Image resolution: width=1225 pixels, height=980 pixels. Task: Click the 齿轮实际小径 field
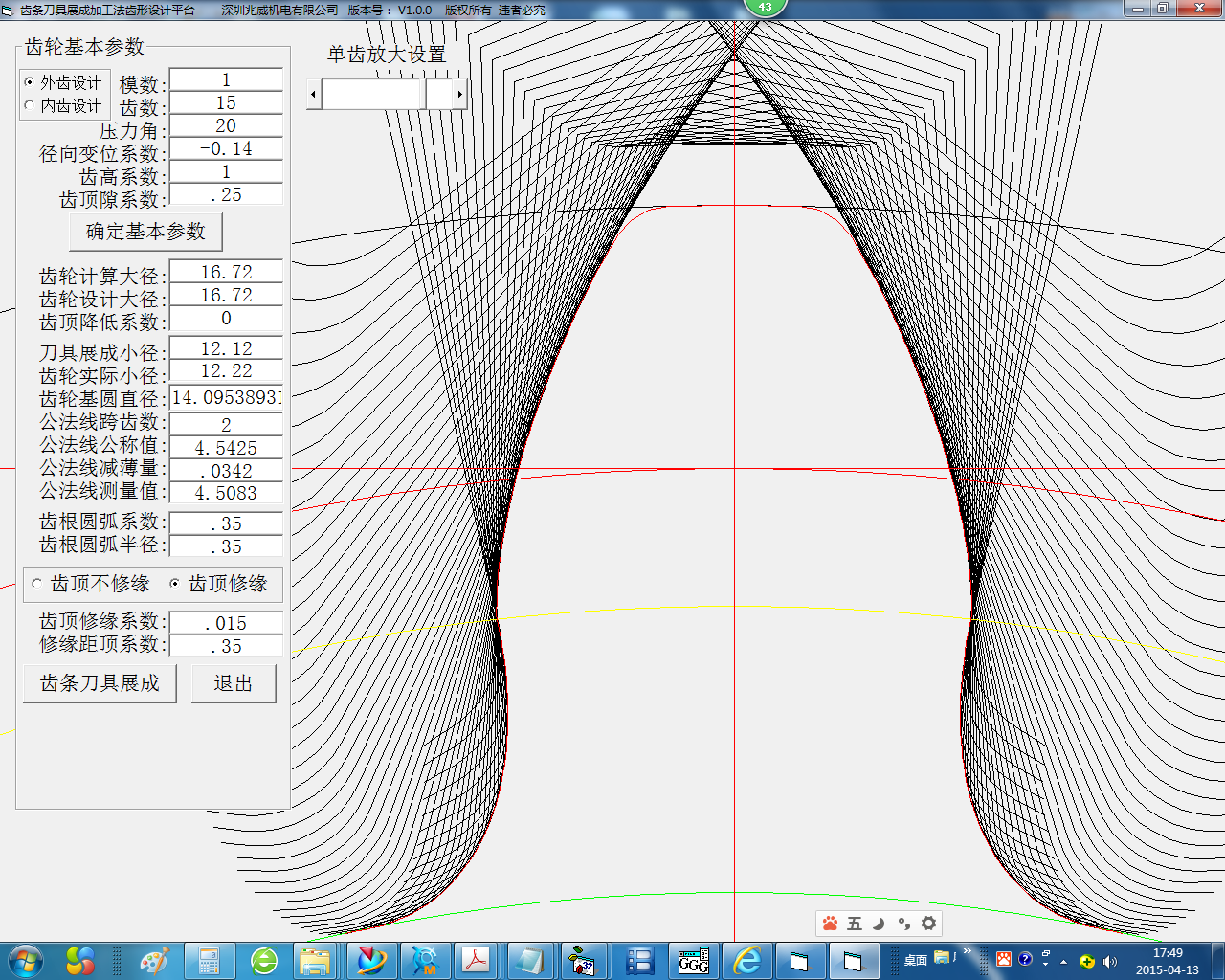coord(226,370)
